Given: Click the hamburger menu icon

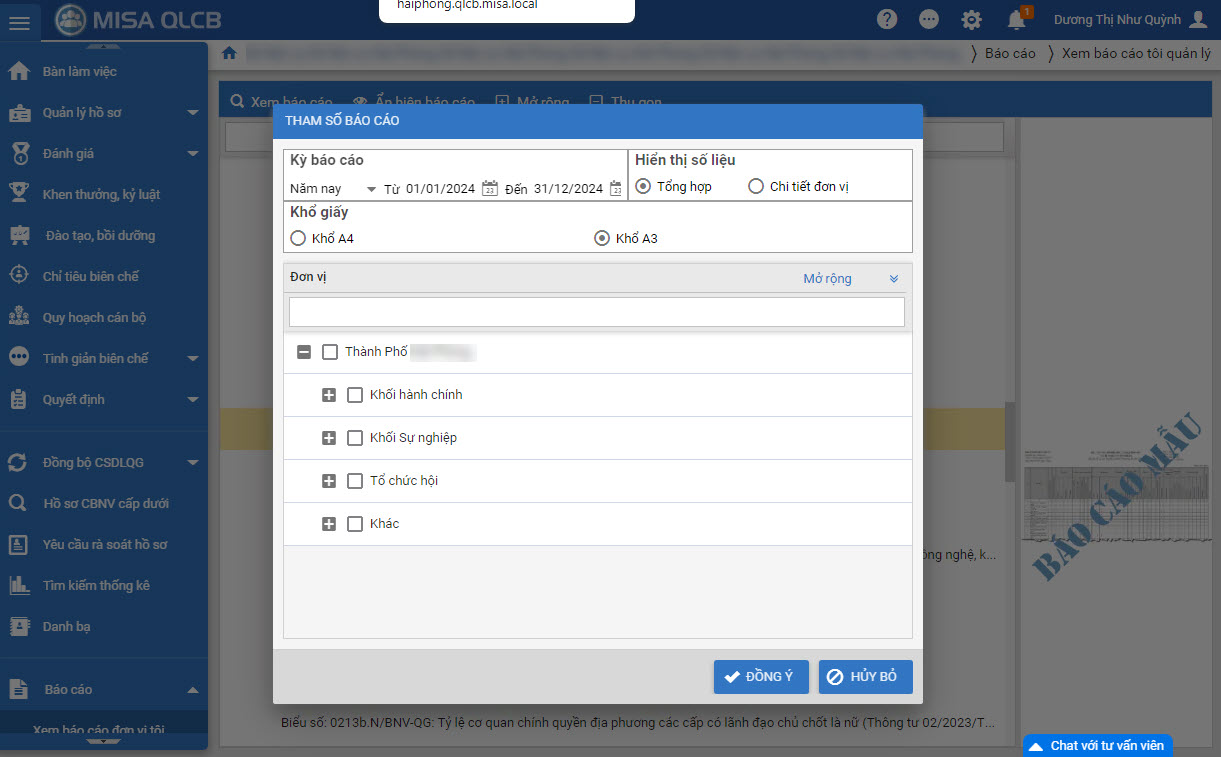Looking at the screenshot, I should 19,22.
